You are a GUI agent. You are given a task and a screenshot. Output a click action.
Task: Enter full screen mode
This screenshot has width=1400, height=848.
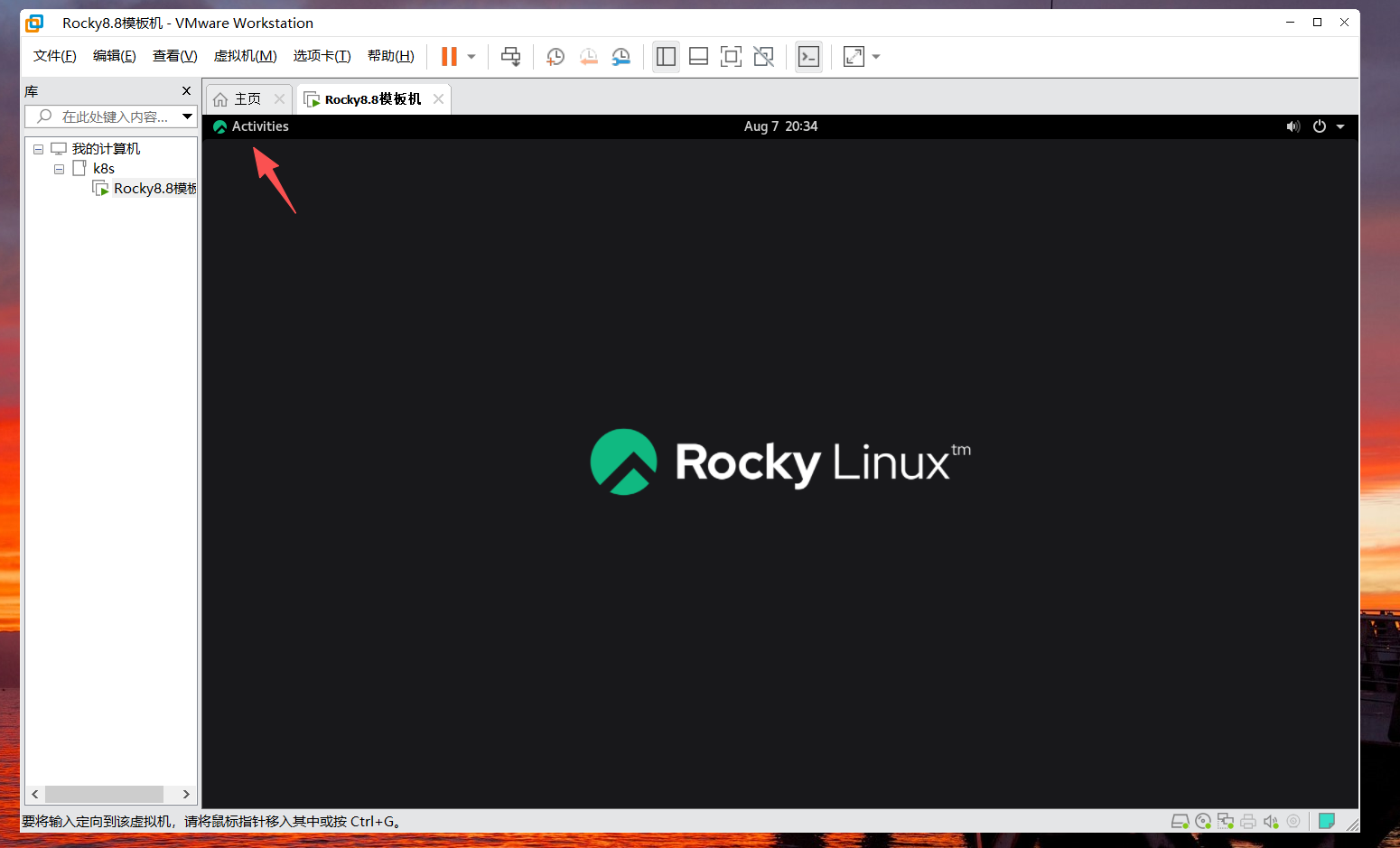coord(731,57)
